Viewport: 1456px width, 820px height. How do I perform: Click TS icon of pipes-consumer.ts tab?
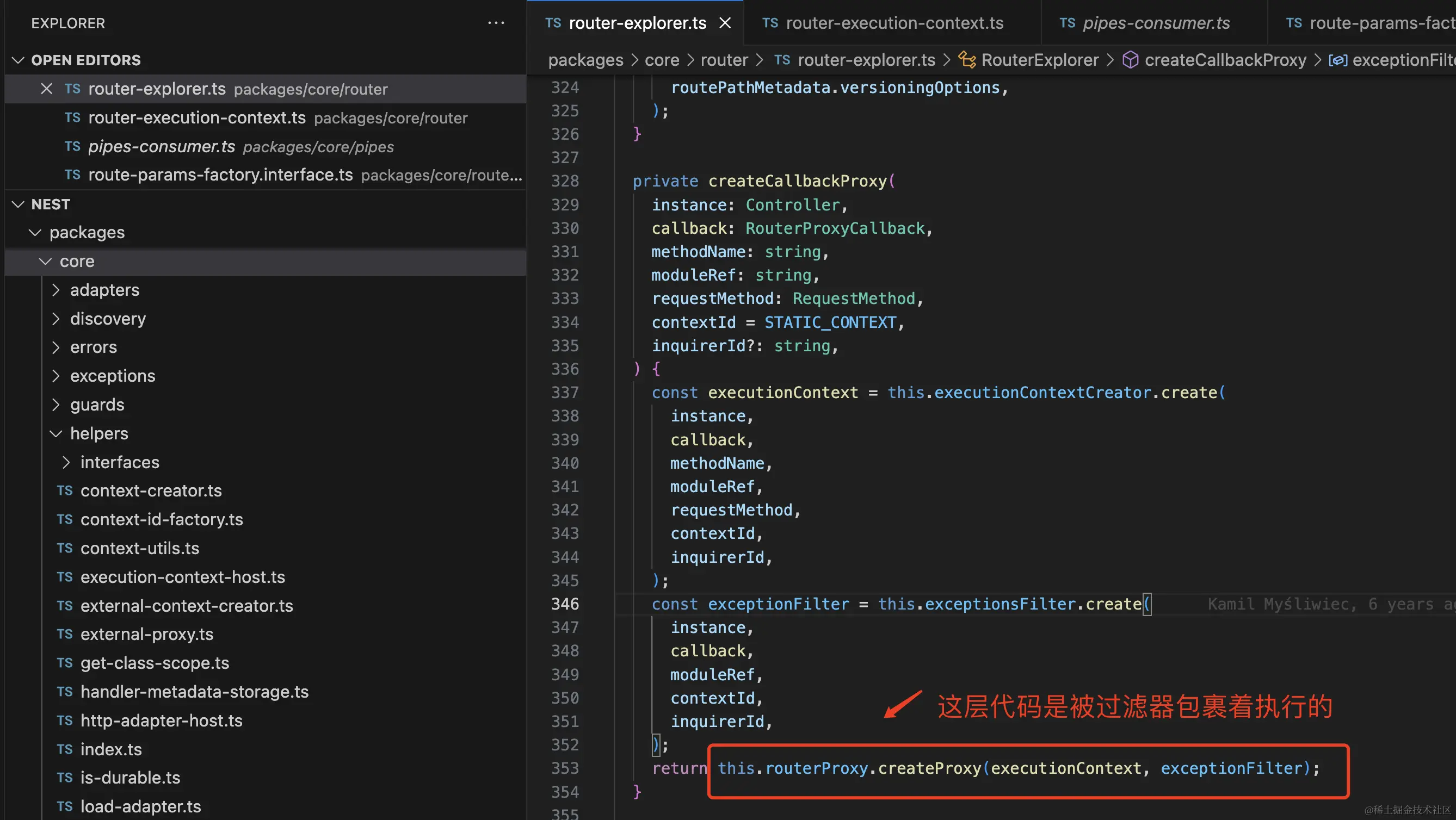point(1067,23)
